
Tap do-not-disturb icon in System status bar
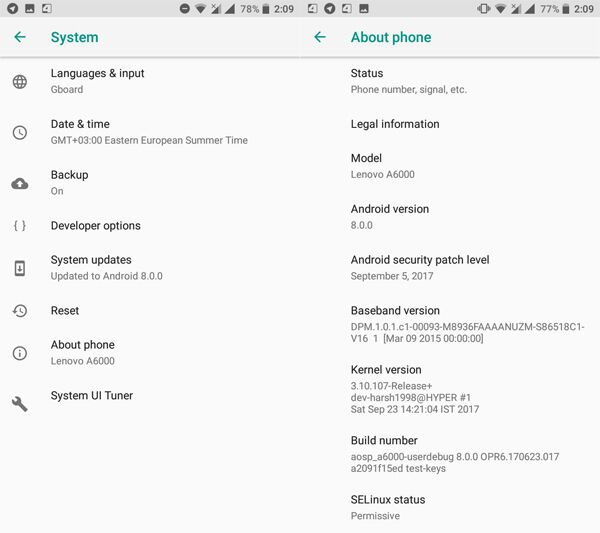[x=184, y=8]
